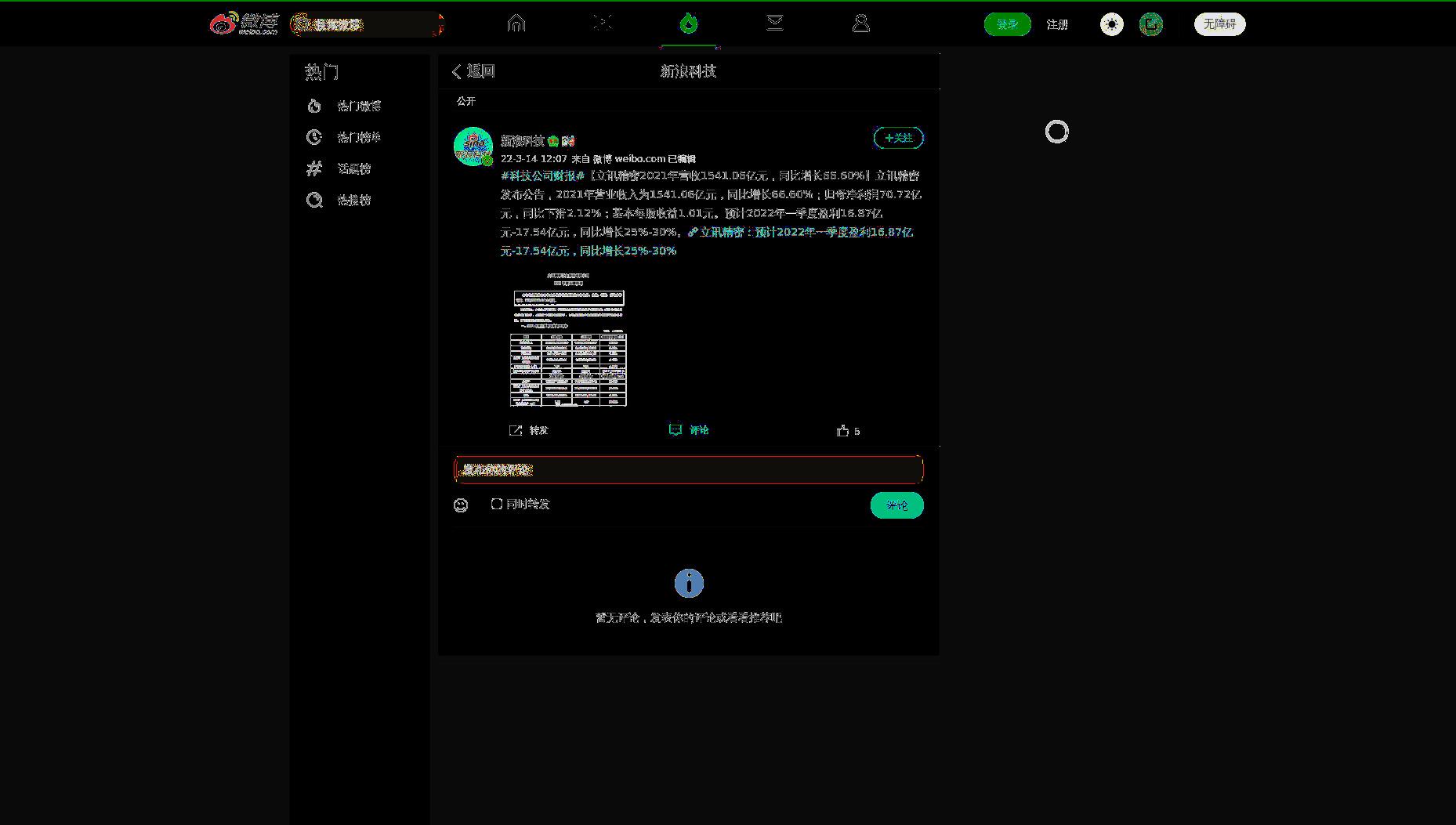Image resolution: width=1456 pixels, height=825 pixels.
Task: Toggle light/dark theme sun icon
Action: click(x=1111, y=24)
